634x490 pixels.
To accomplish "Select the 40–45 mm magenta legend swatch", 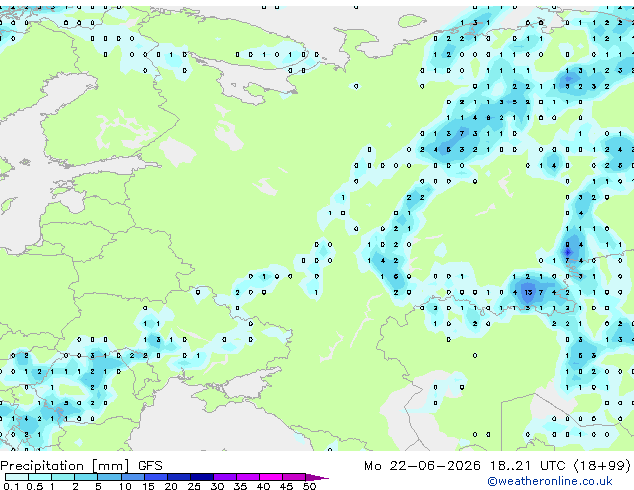I will pyautogui.click(x=271, y=477).
